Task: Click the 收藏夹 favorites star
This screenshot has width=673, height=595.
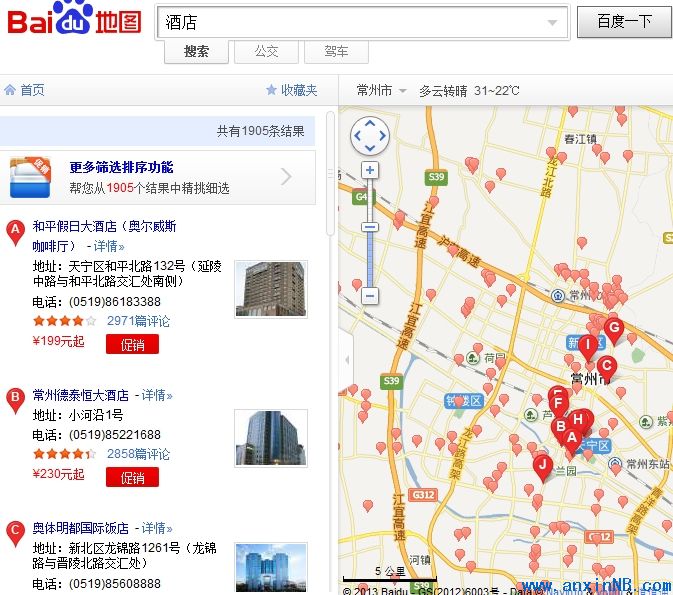Action: tap(271, 90)
